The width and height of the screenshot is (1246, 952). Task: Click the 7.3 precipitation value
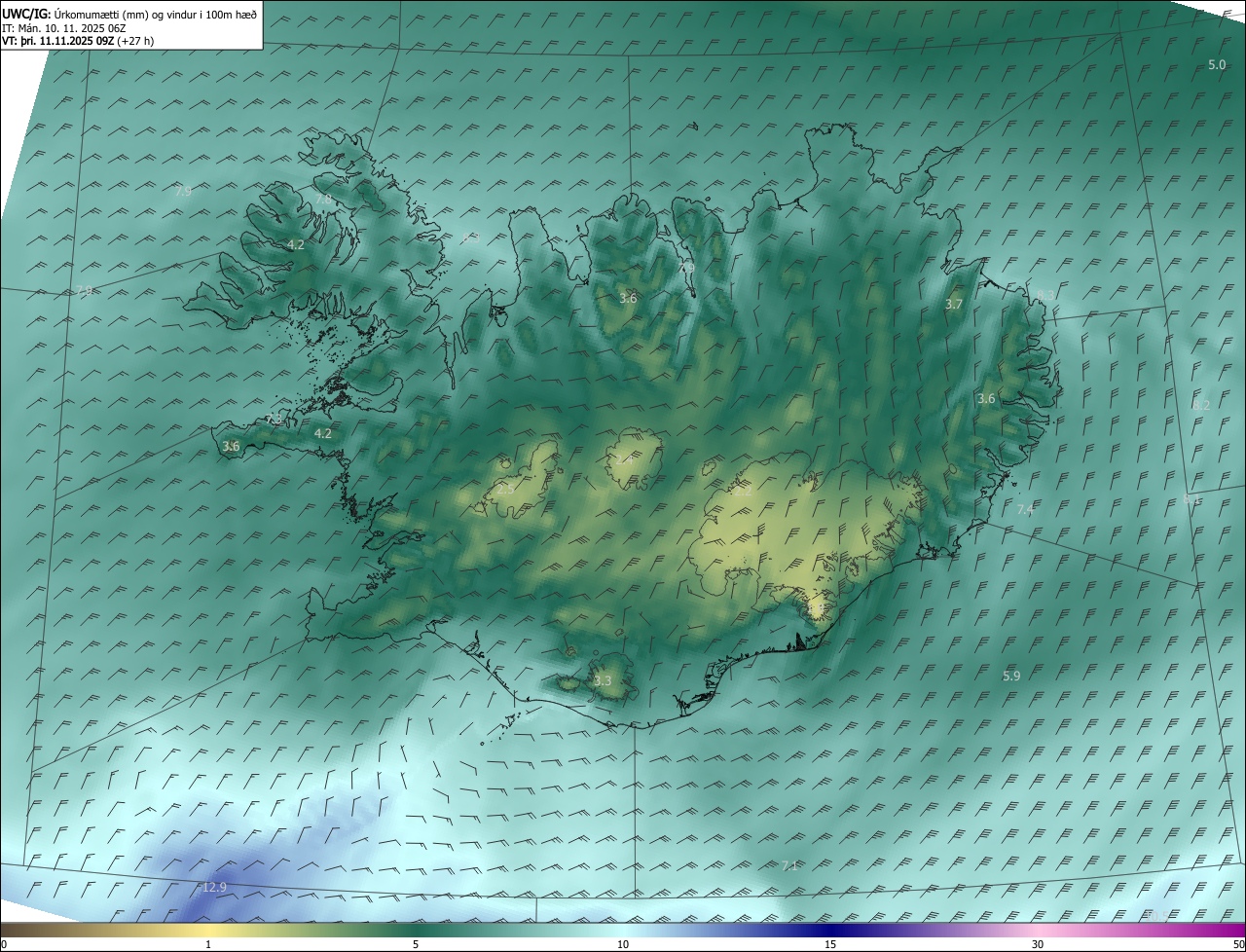274,419
